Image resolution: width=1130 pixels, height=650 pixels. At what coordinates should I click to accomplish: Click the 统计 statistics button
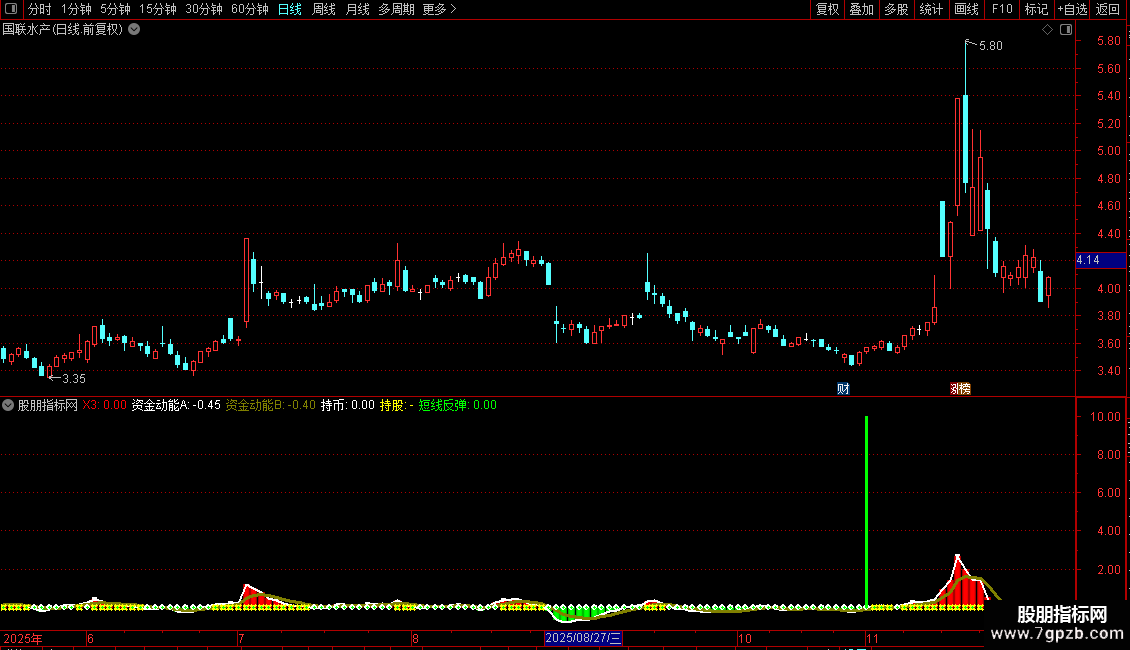coord(931,9)
